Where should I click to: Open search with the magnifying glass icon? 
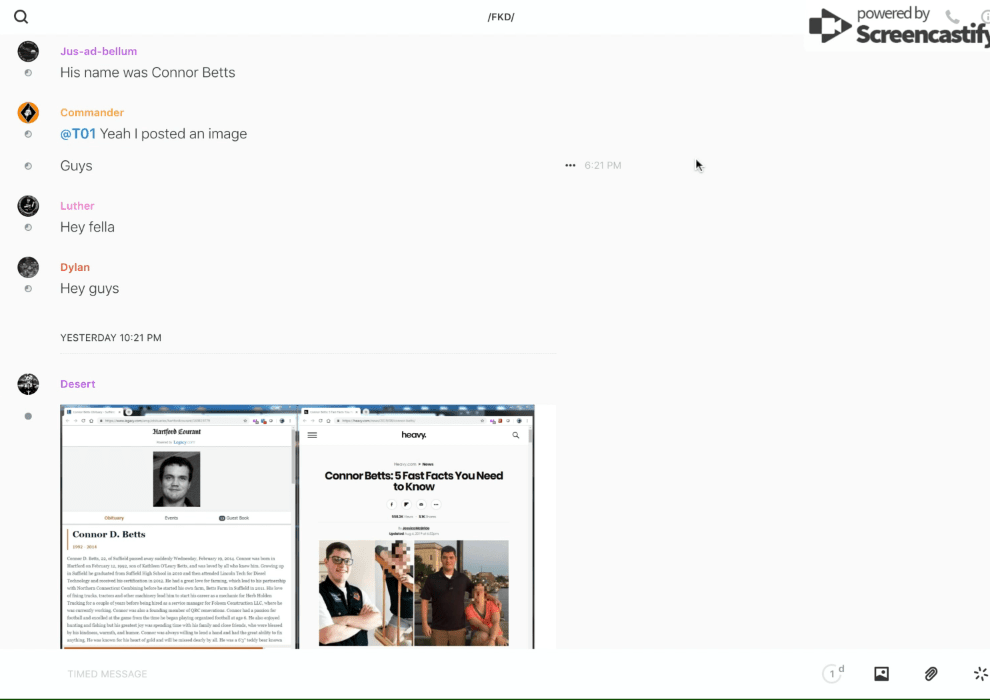21,17
